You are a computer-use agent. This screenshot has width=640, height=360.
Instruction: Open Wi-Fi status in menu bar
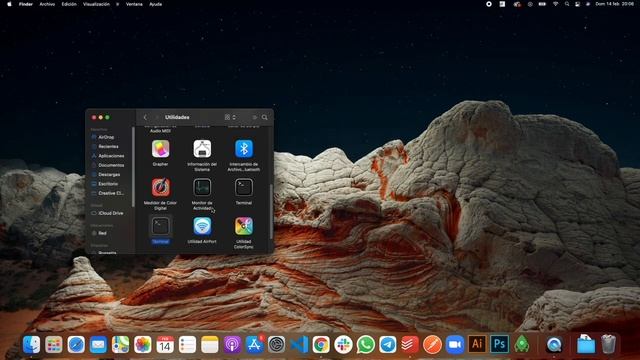click(x=555, y=4)
